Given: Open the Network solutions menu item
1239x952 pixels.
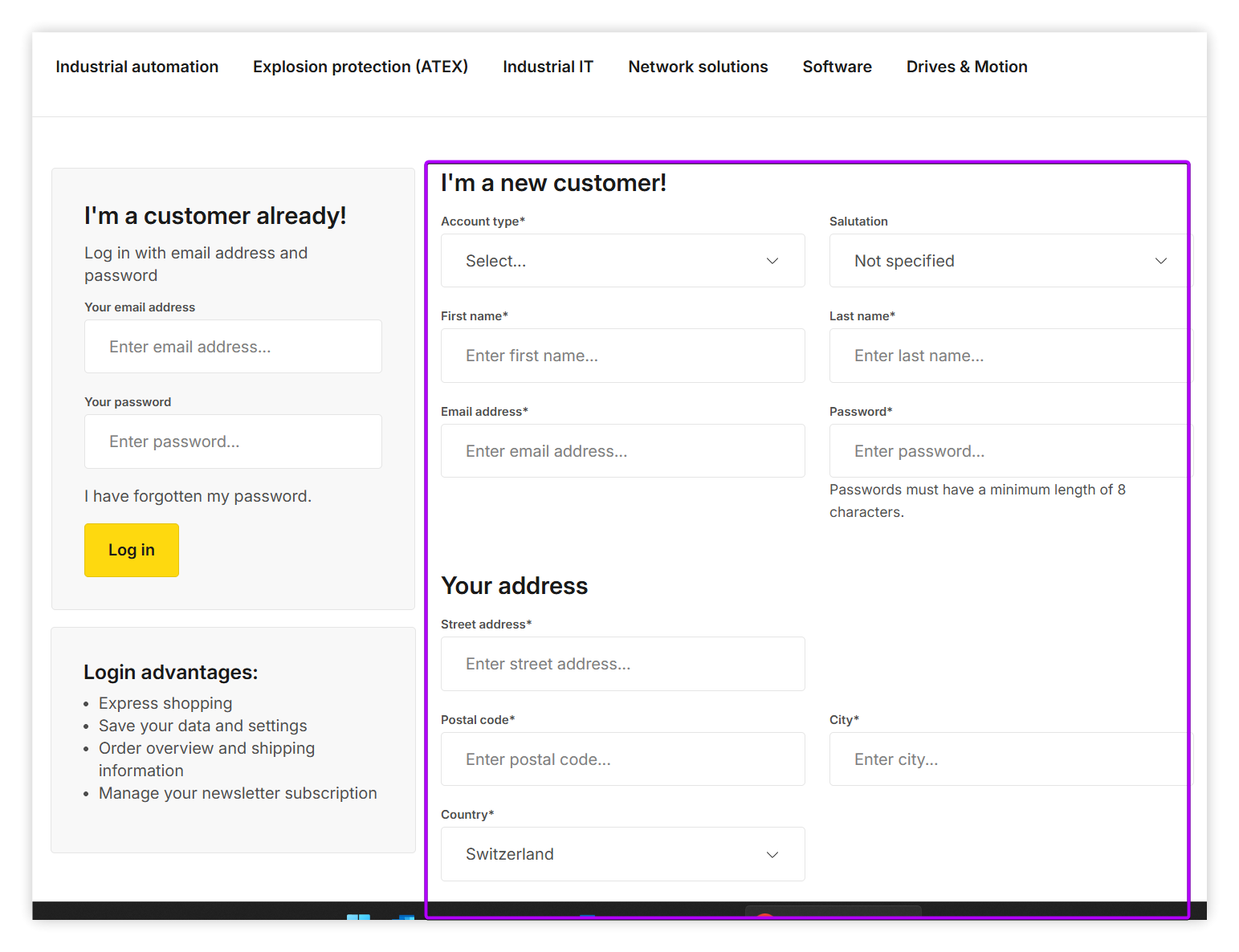Looking at the screenshot, I should 698,67.
